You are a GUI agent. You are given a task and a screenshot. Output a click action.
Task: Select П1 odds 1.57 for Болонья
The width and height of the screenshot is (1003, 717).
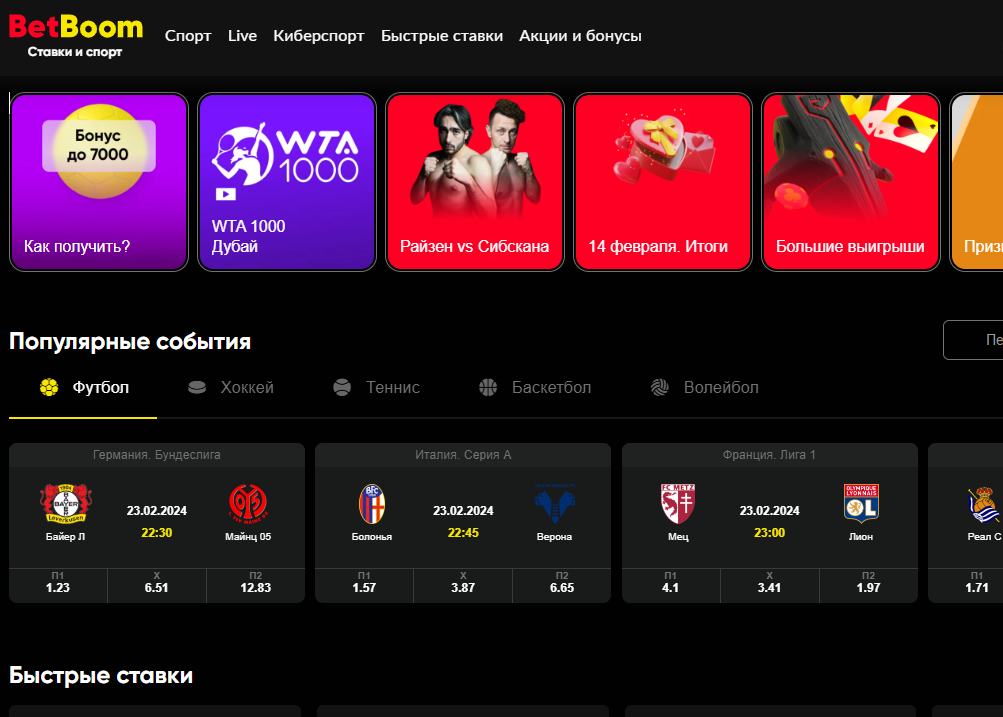[365, 585]
